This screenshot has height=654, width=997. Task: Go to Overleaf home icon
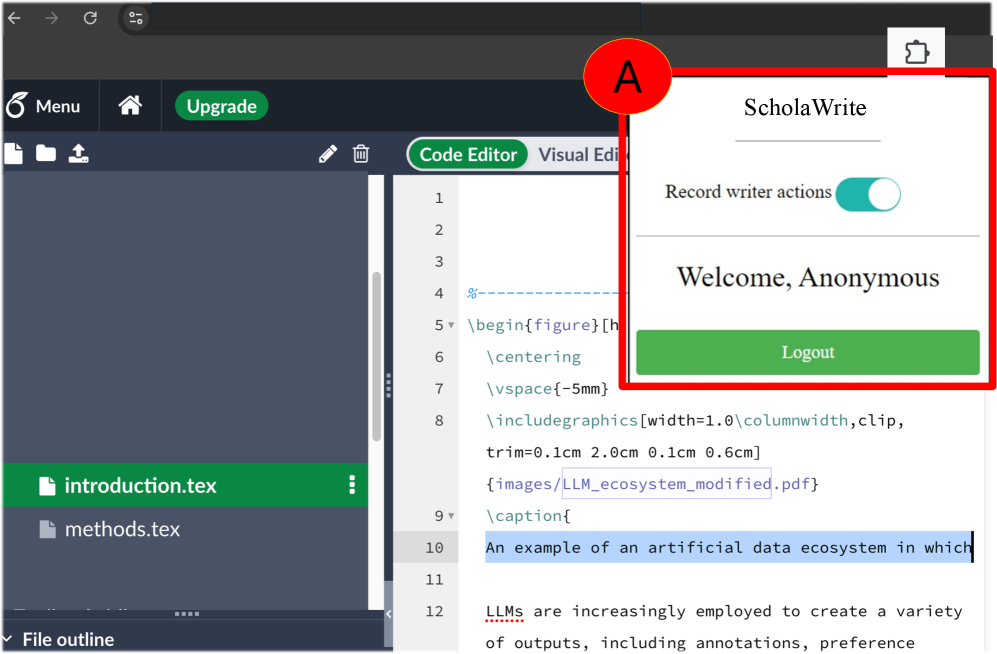pyautogui.click(x=130, y=106)
